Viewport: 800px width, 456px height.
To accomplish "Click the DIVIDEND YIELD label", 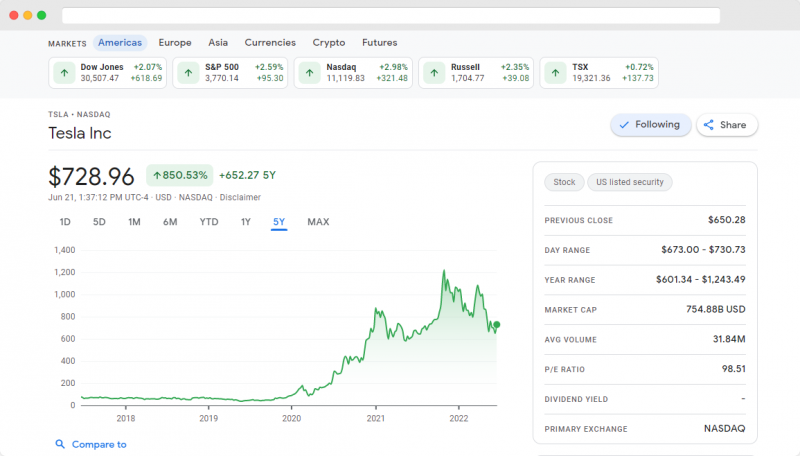I will pos(576,399).
